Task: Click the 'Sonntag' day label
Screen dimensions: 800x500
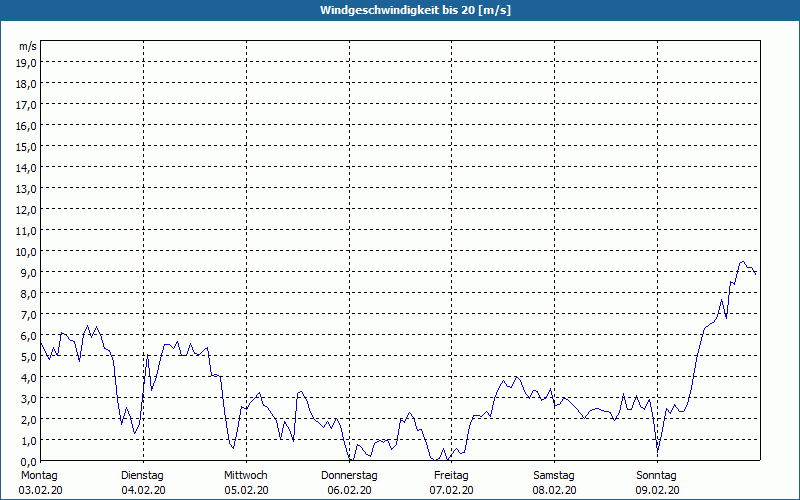Action: pyautogui.click(x=656, y=476)
